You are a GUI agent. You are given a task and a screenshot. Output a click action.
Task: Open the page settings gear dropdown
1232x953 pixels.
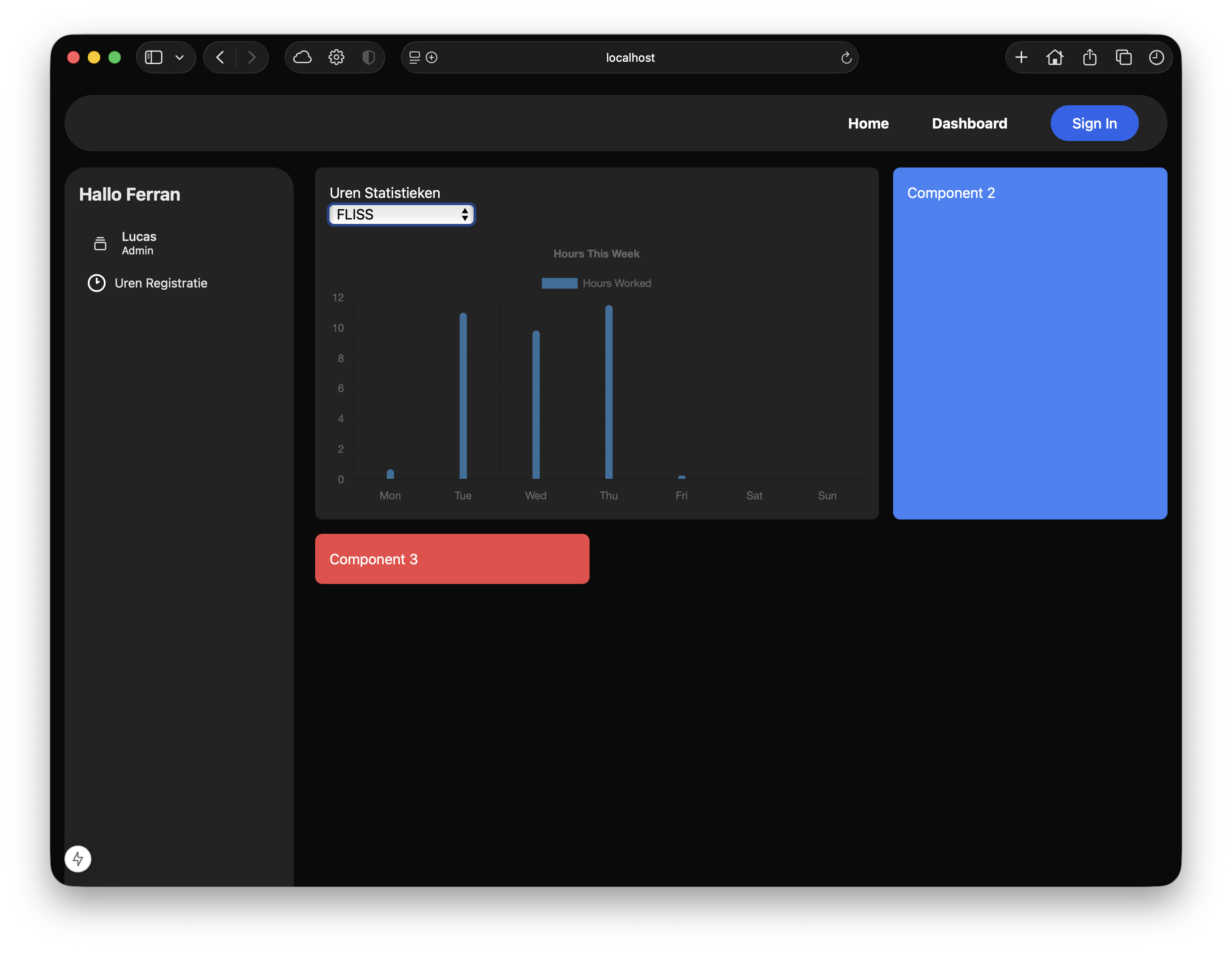point(336,57)
